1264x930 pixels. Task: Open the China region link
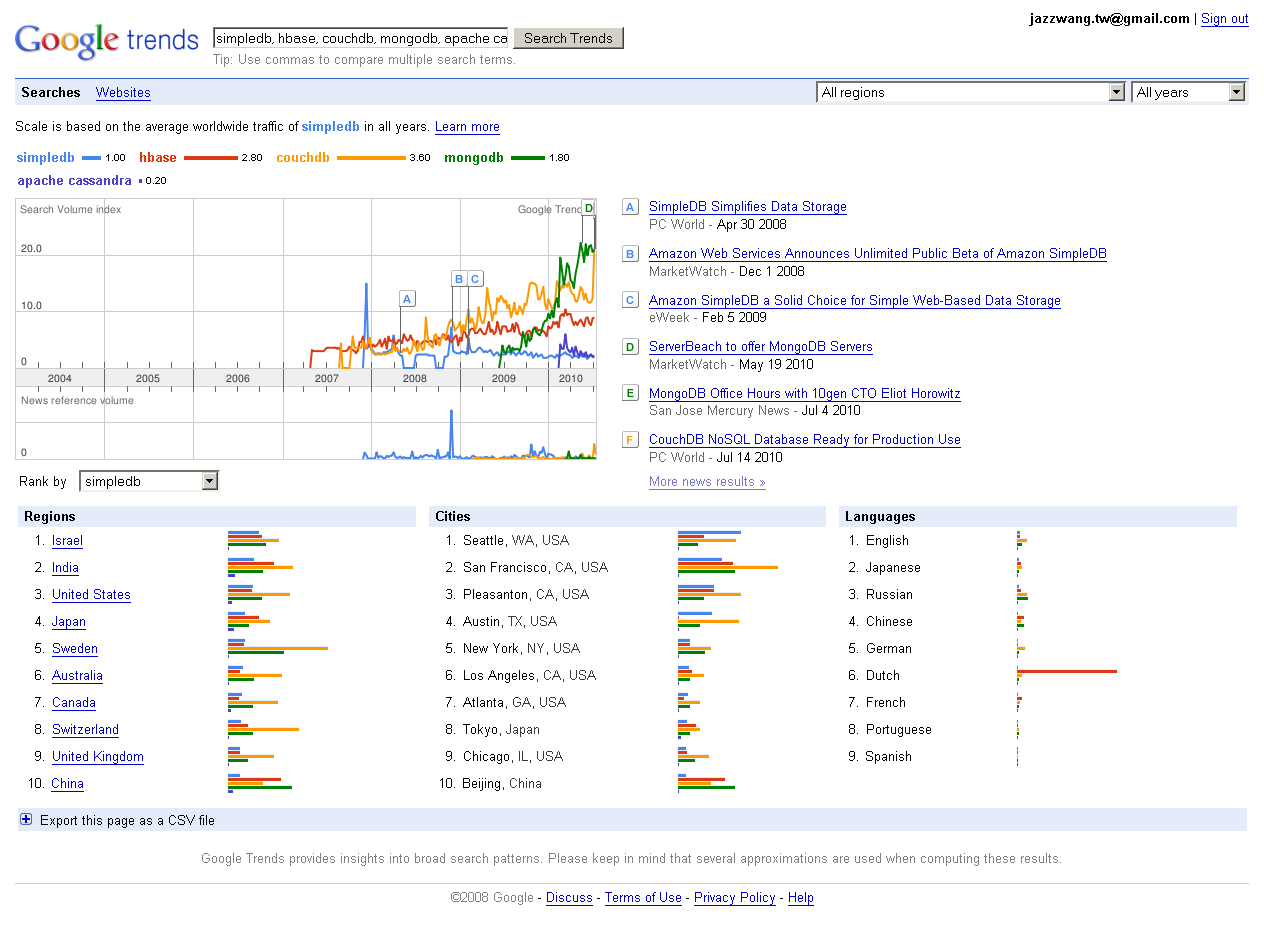click(x=68, y=783)
